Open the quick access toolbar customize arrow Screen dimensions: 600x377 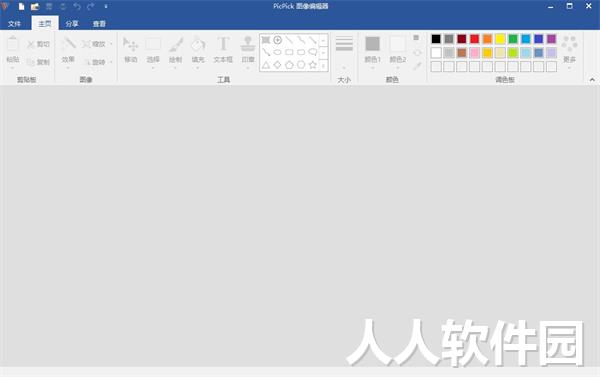pyautogui.click(x=106, y=7)
